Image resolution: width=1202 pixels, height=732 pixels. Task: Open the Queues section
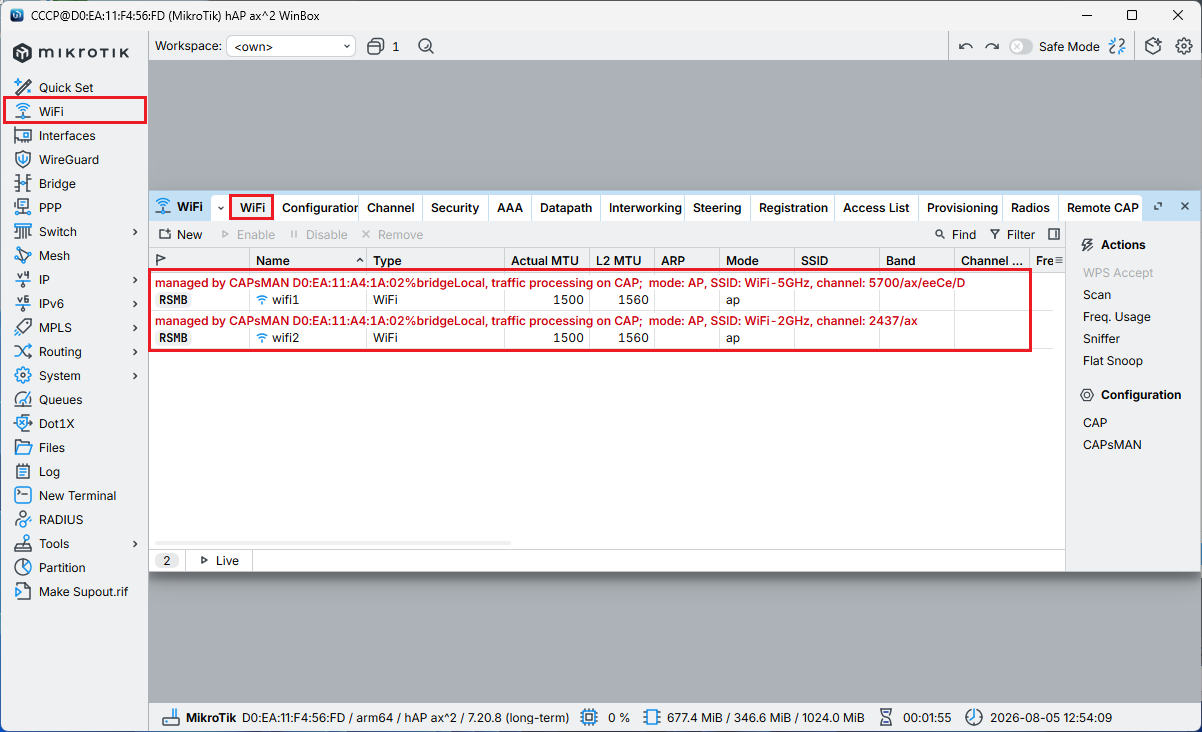pyautogui.click(x=60, y=399)
